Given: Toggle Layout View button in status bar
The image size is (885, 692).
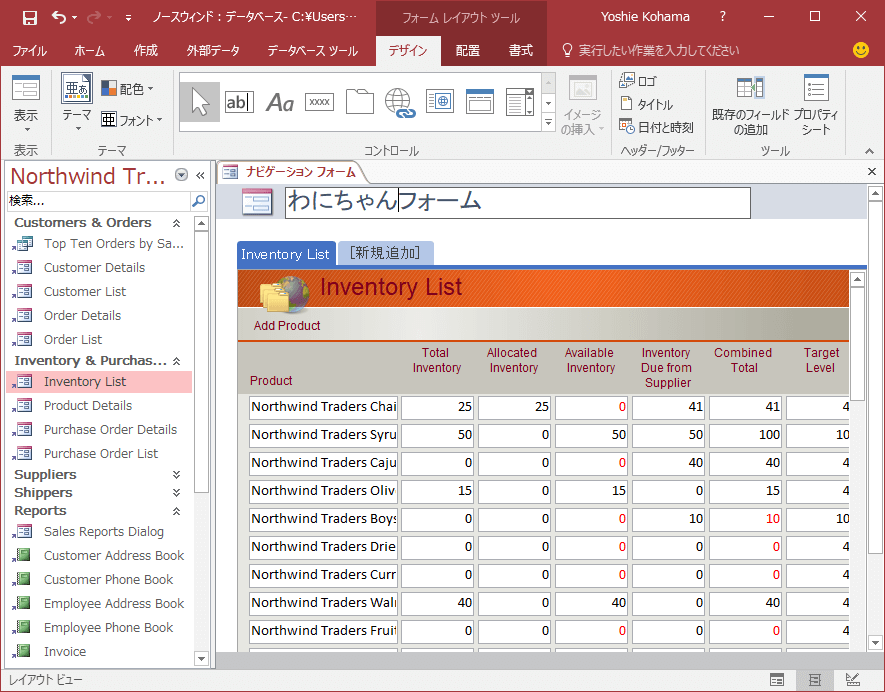Looking at the screenshot, I should pyautogui.click(x=815, y=680).
